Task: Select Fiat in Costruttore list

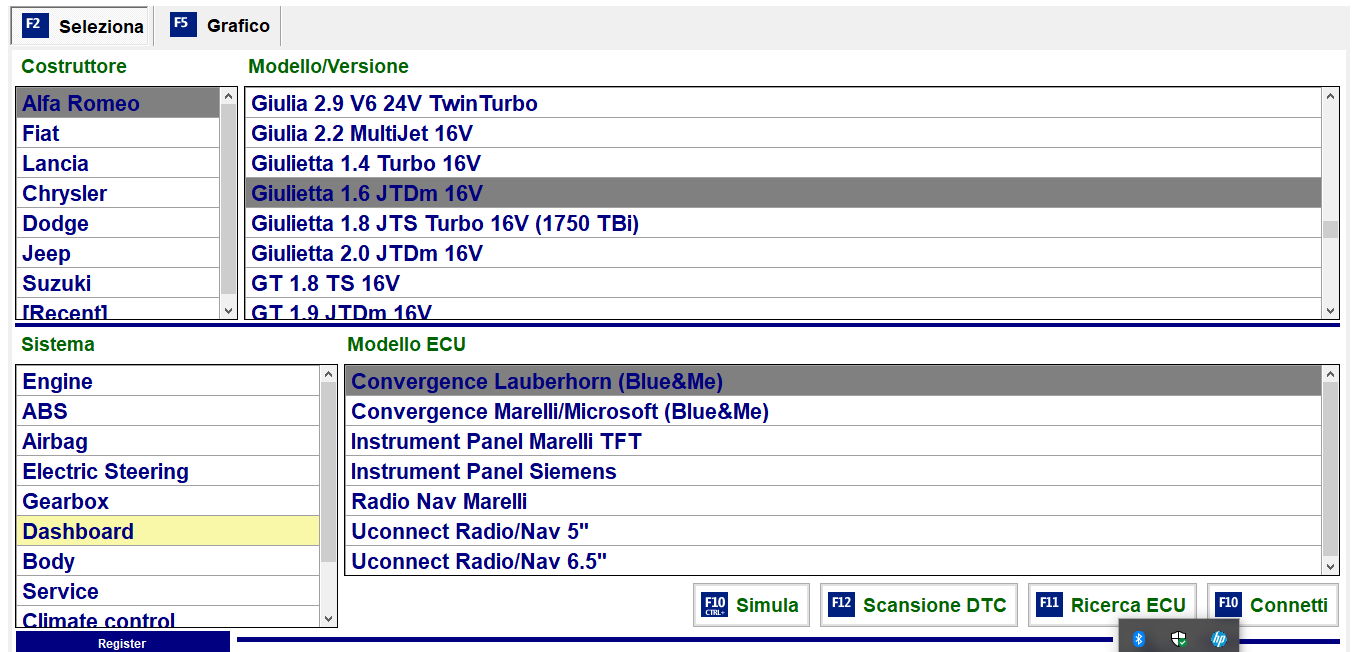Action: click(x=118, y=133)
